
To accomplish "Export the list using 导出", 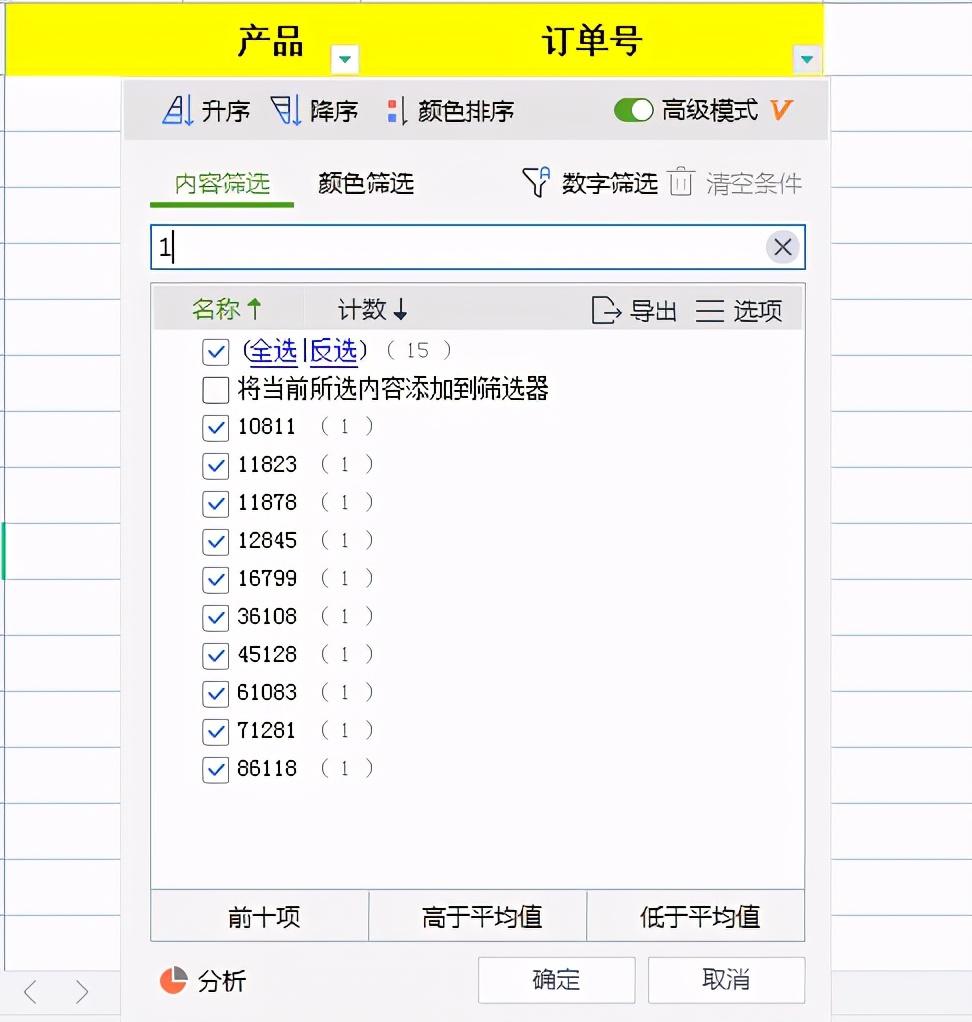I will click(x=634, y=310).
